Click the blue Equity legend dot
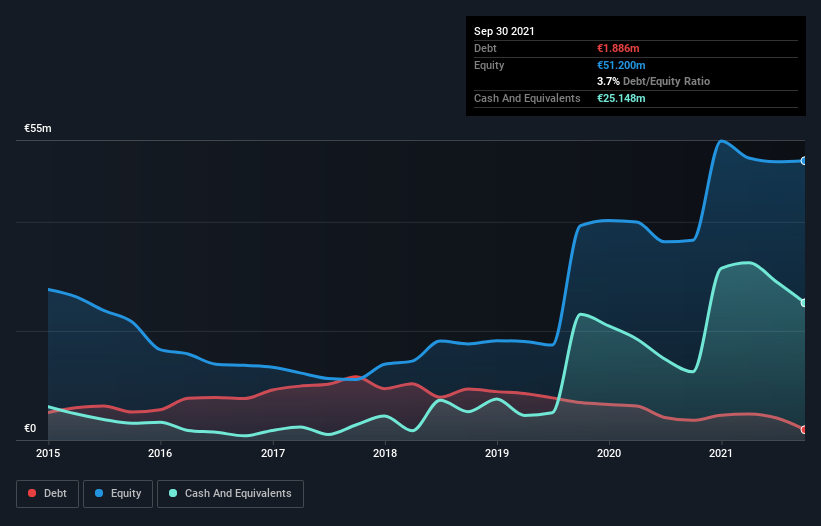The height and width of the screenshot is (526, 821). click(99, 493)
